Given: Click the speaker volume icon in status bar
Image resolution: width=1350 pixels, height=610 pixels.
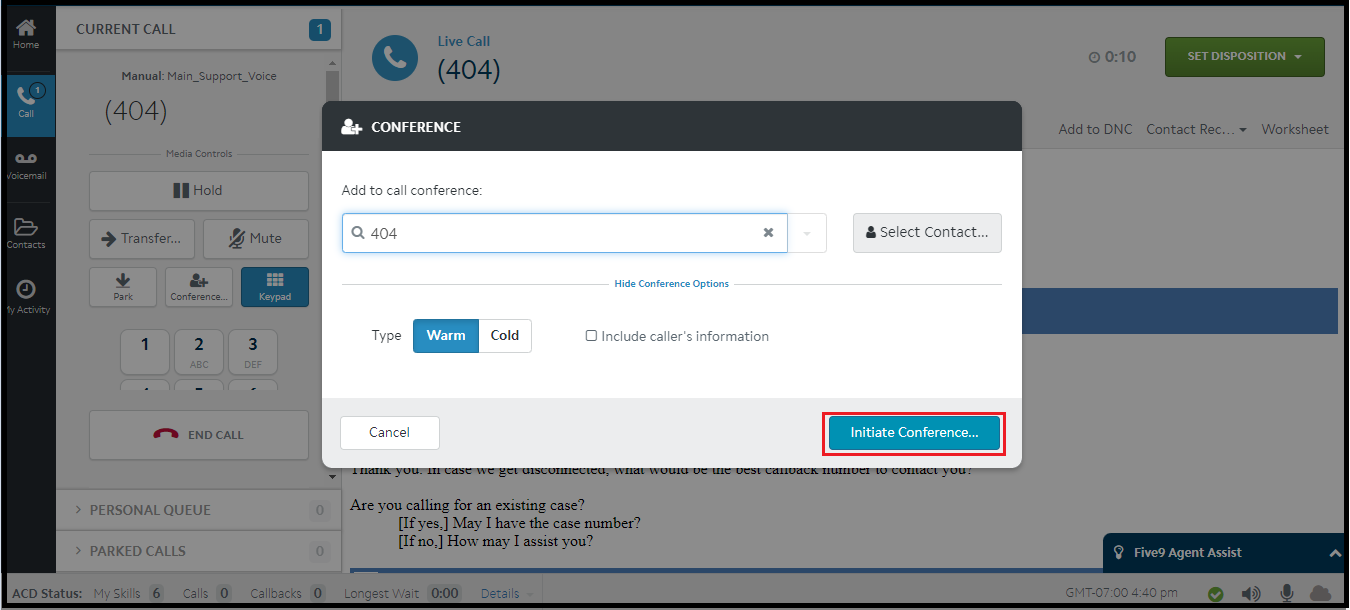Looking at the screenshot, I should tap(1251, 594).
